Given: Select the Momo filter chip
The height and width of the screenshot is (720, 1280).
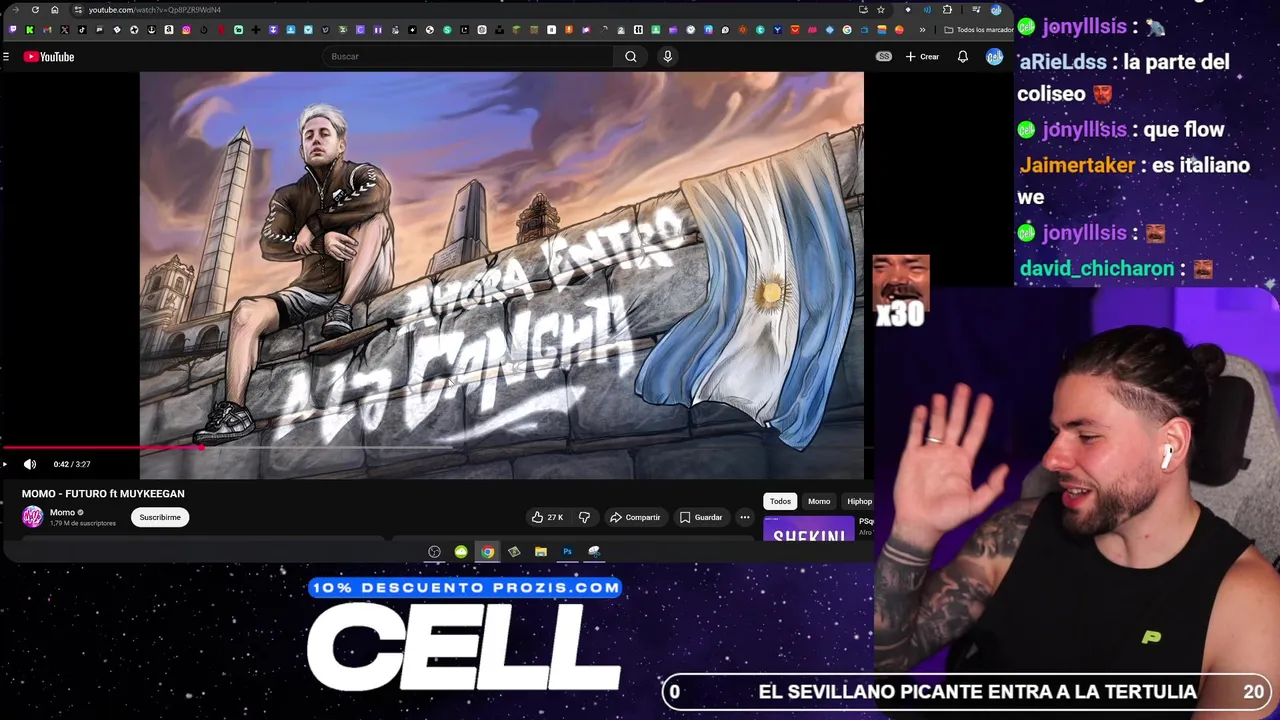Looking at the screenshot, I should click(x=819, y=501).
